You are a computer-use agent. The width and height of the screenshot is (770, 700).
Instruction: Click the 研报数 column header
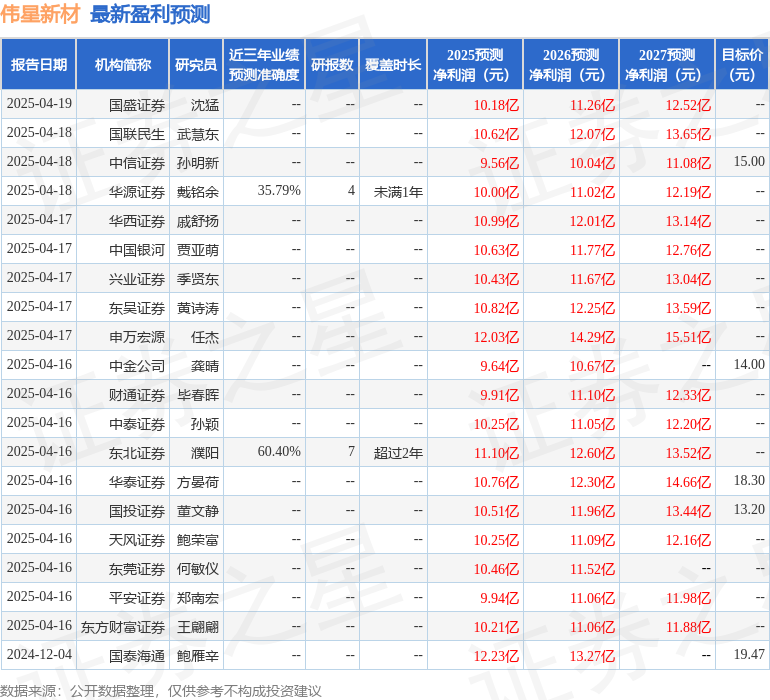(x=332, y=65)
